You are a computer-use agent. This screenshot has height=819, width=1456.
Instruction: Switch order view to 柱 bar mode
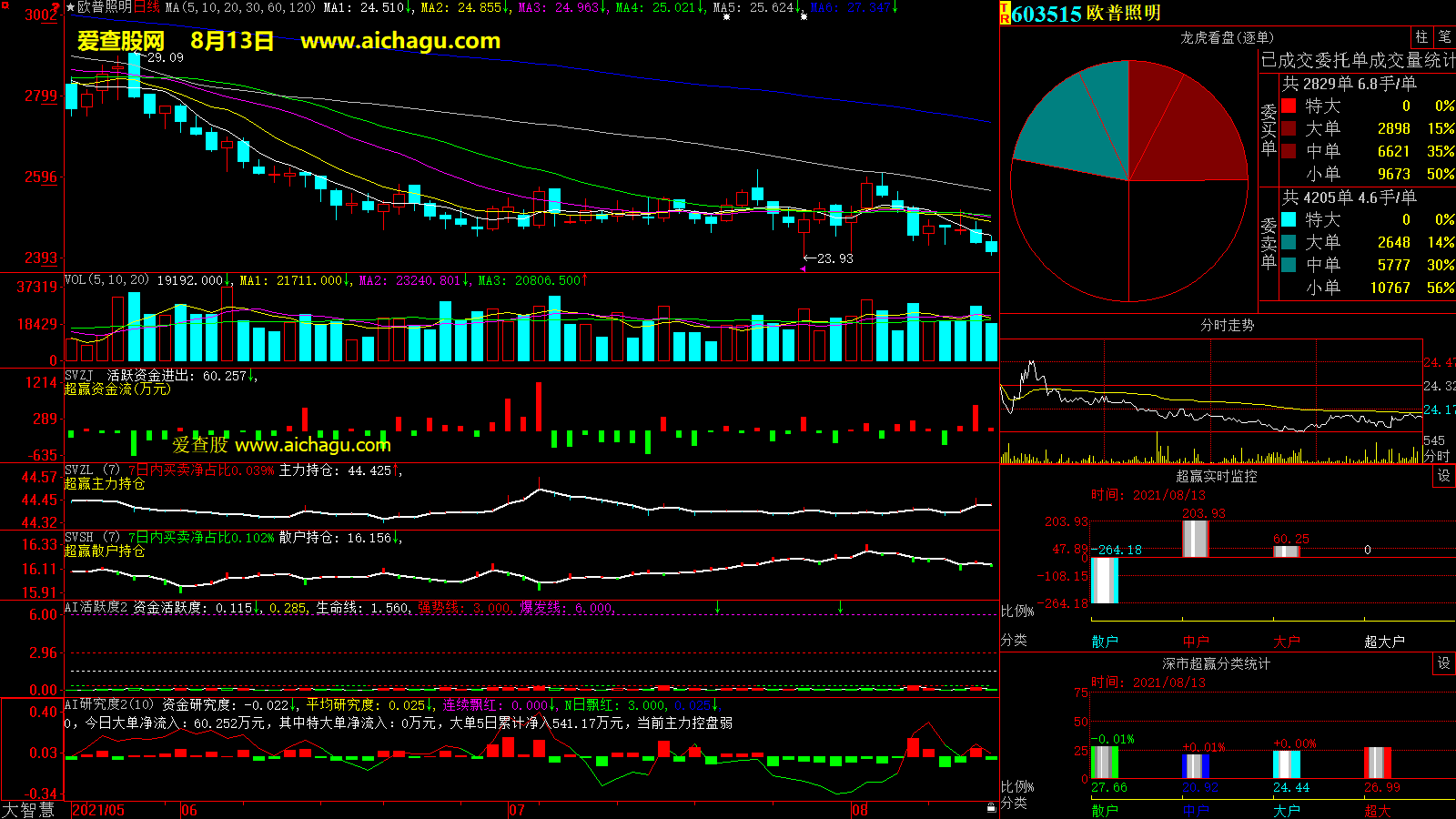pyautogui.click(x=1421, y=37)
